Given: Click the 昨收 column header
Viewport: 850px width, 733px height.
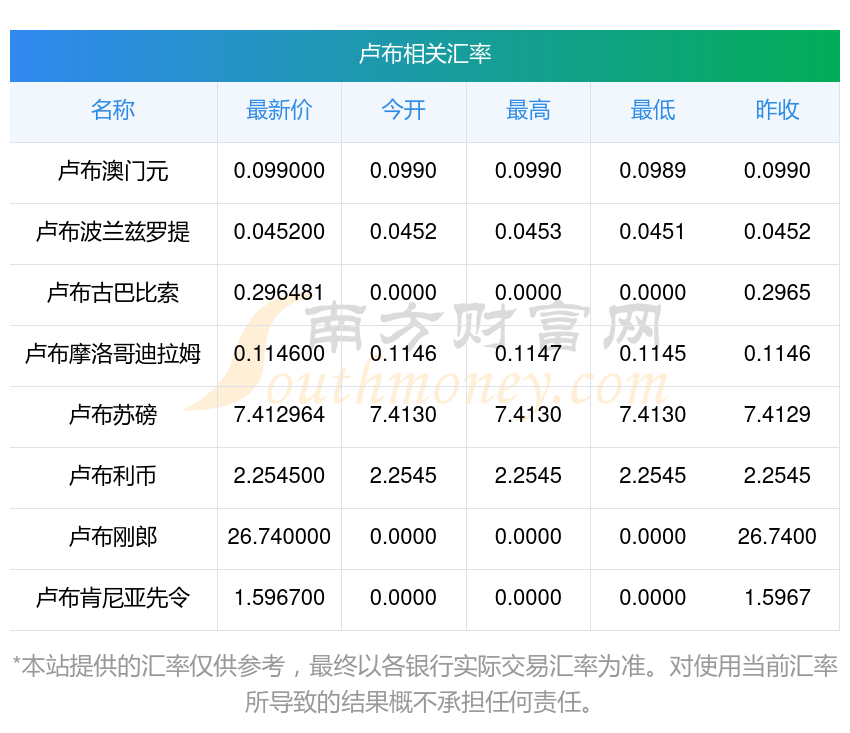Looking at the screenshot, I should [777, 110].
